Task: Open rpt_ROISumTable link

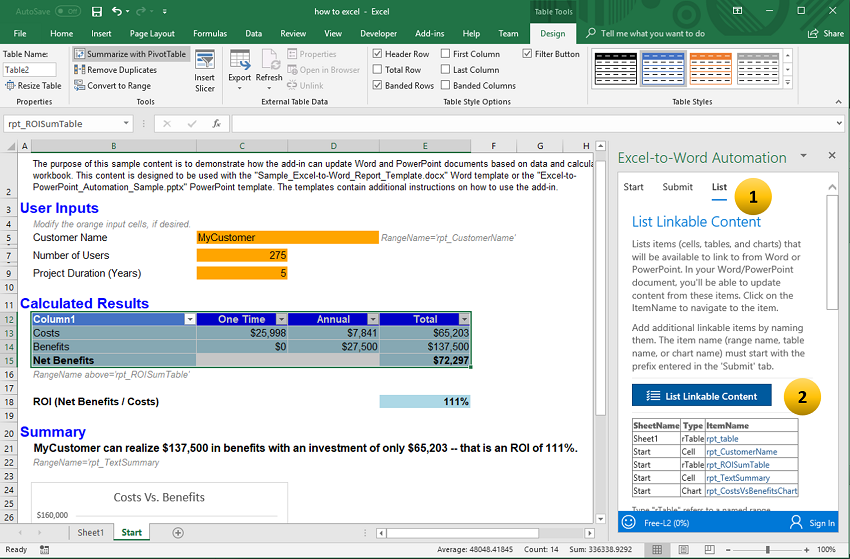Action: click(738, 465)
